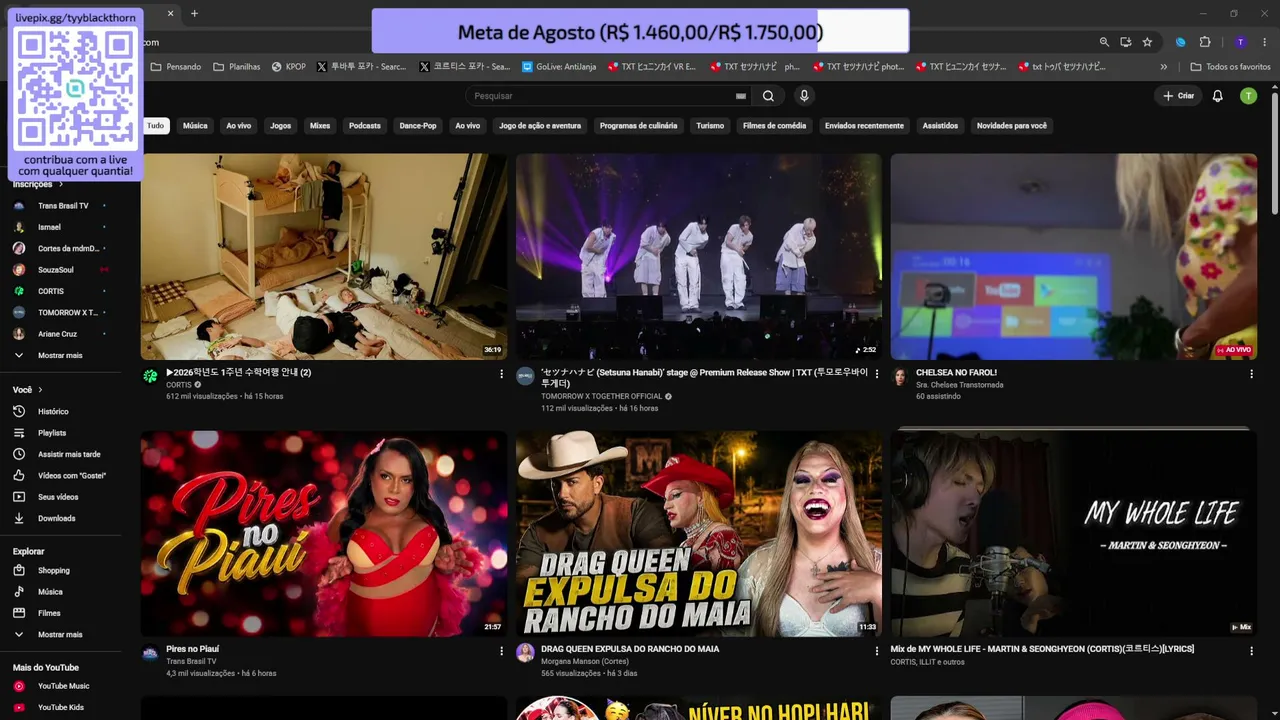1280x720 pixels.
Task: Open the Chrome three-dot menu
Action: [1265, 42]
